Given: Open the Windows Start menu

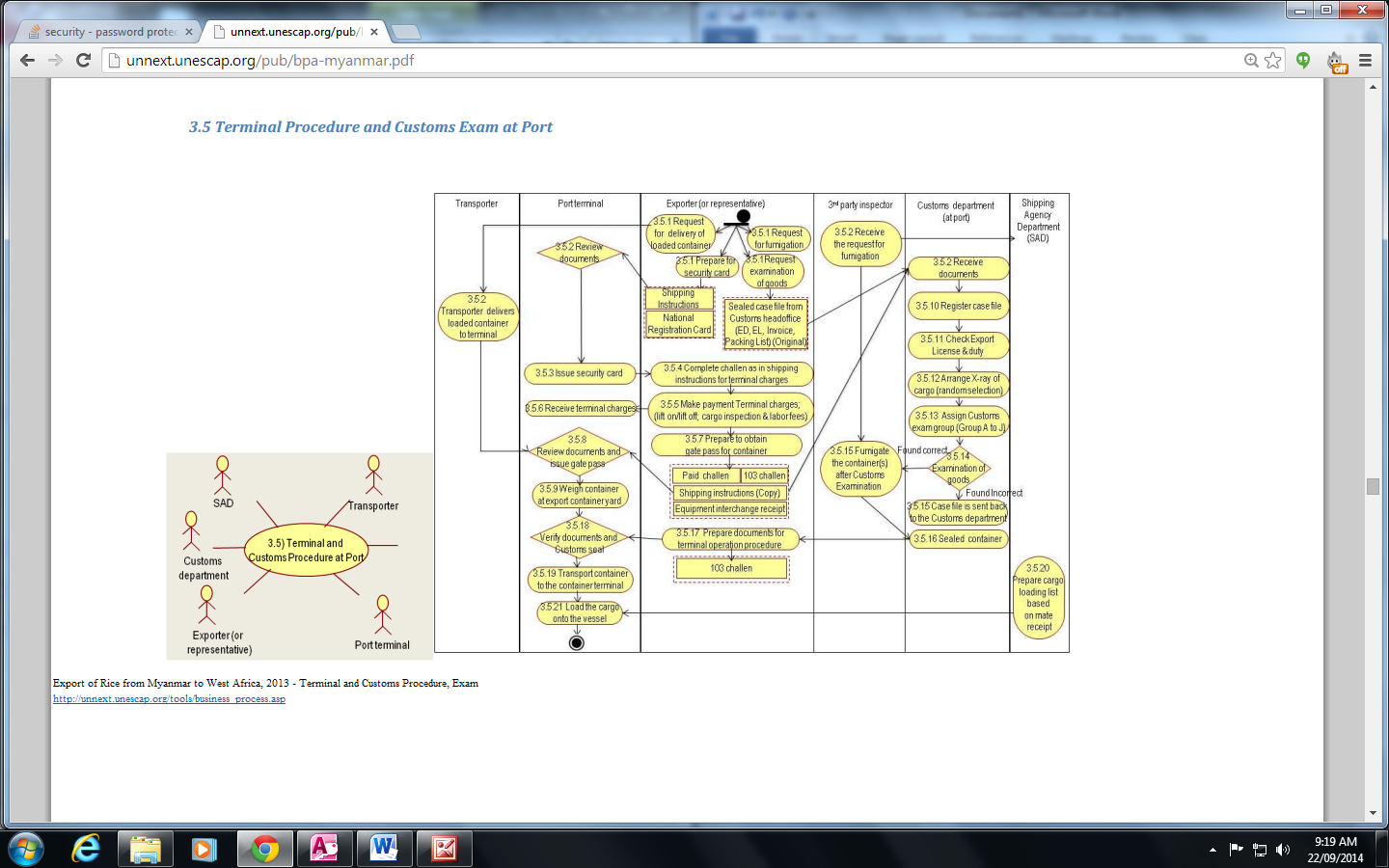Looking at the screenshot, I should coord(26,849).
